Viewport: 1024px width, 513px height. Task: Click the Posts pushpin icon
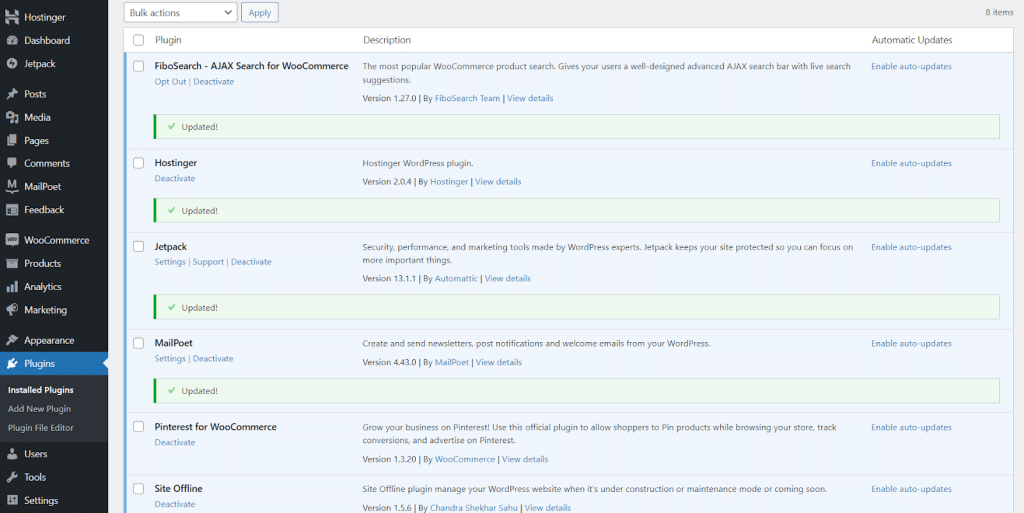(x=12, y=94)
